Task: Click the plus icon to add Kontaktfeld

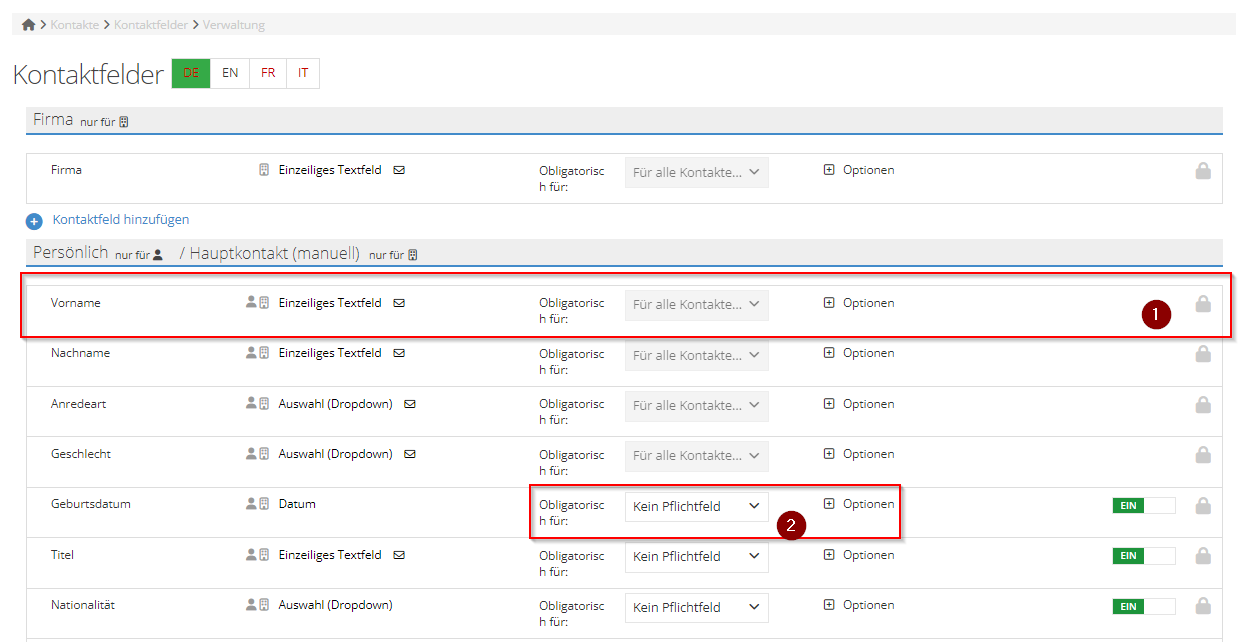Action: coord(34,221)
